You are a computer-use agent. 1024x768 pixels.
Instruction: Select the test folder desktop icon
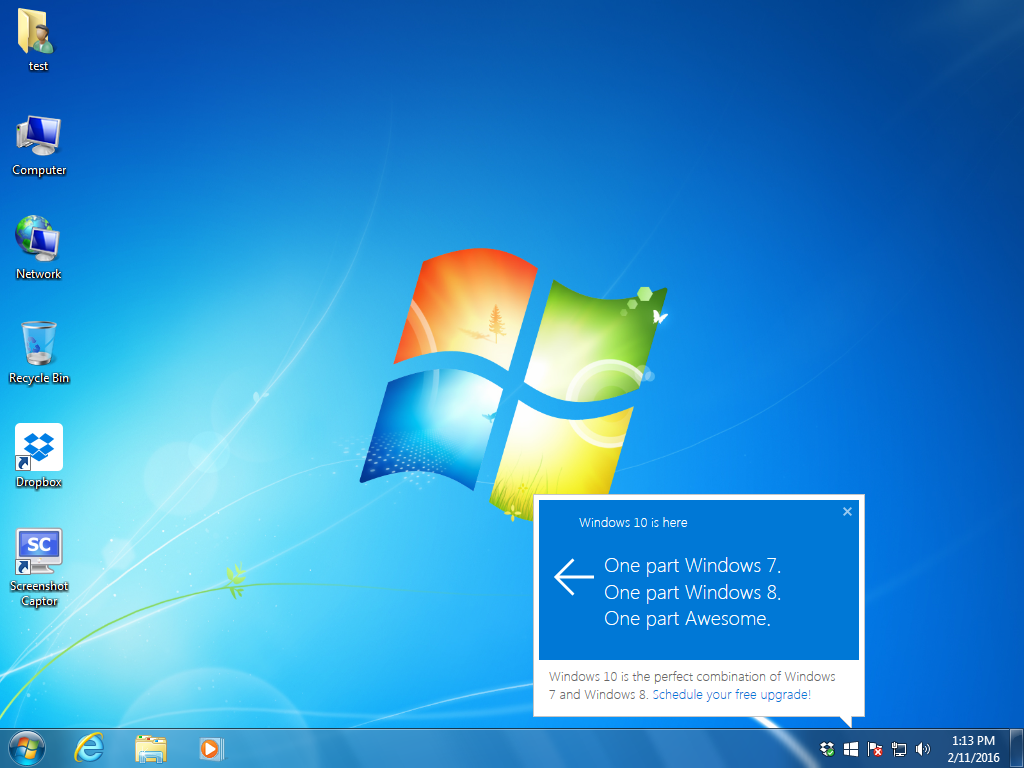pyautogui.click(x=38, y=39)
